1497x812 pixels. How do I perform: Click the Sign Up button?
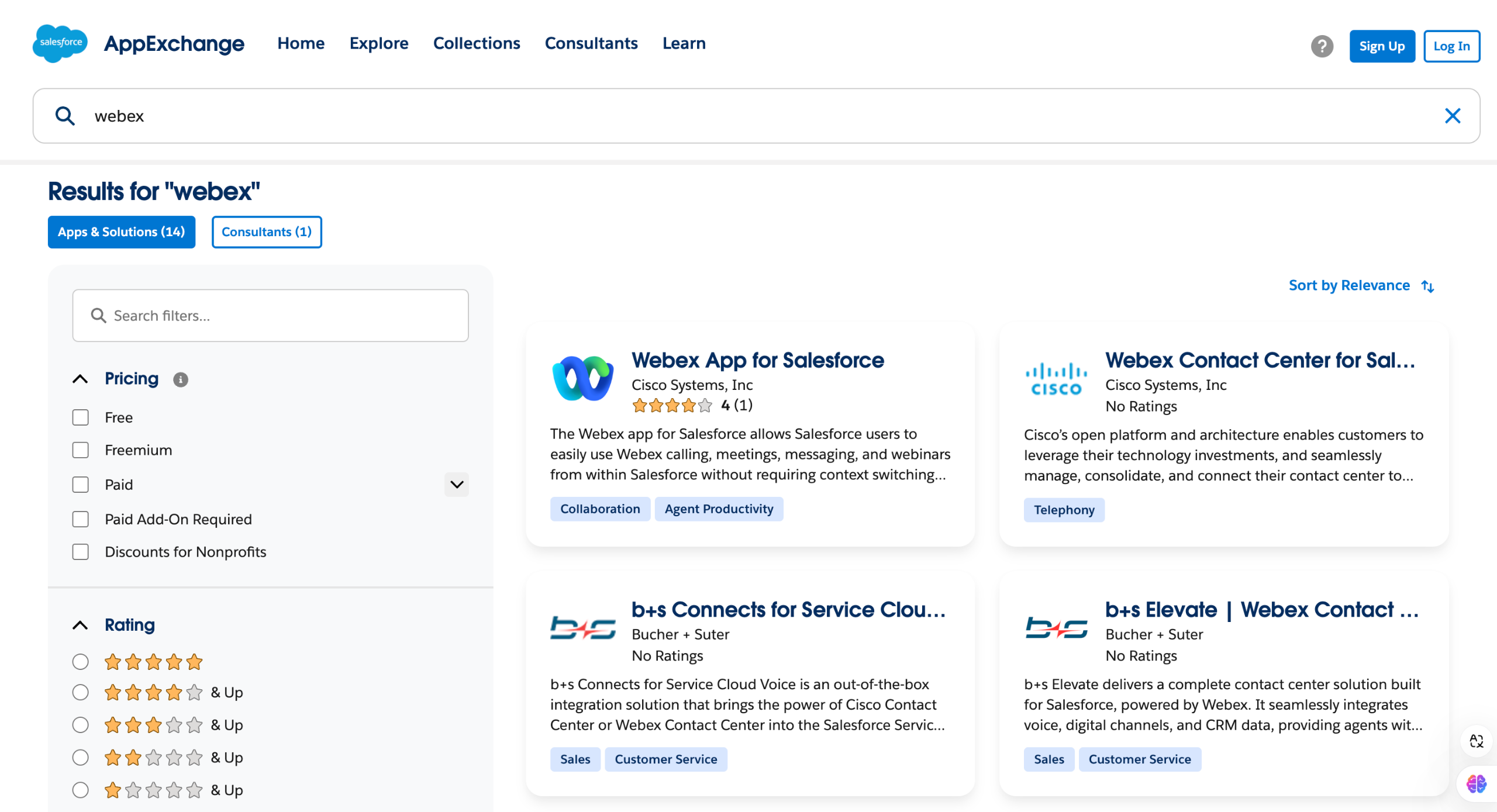[1382, 46]
